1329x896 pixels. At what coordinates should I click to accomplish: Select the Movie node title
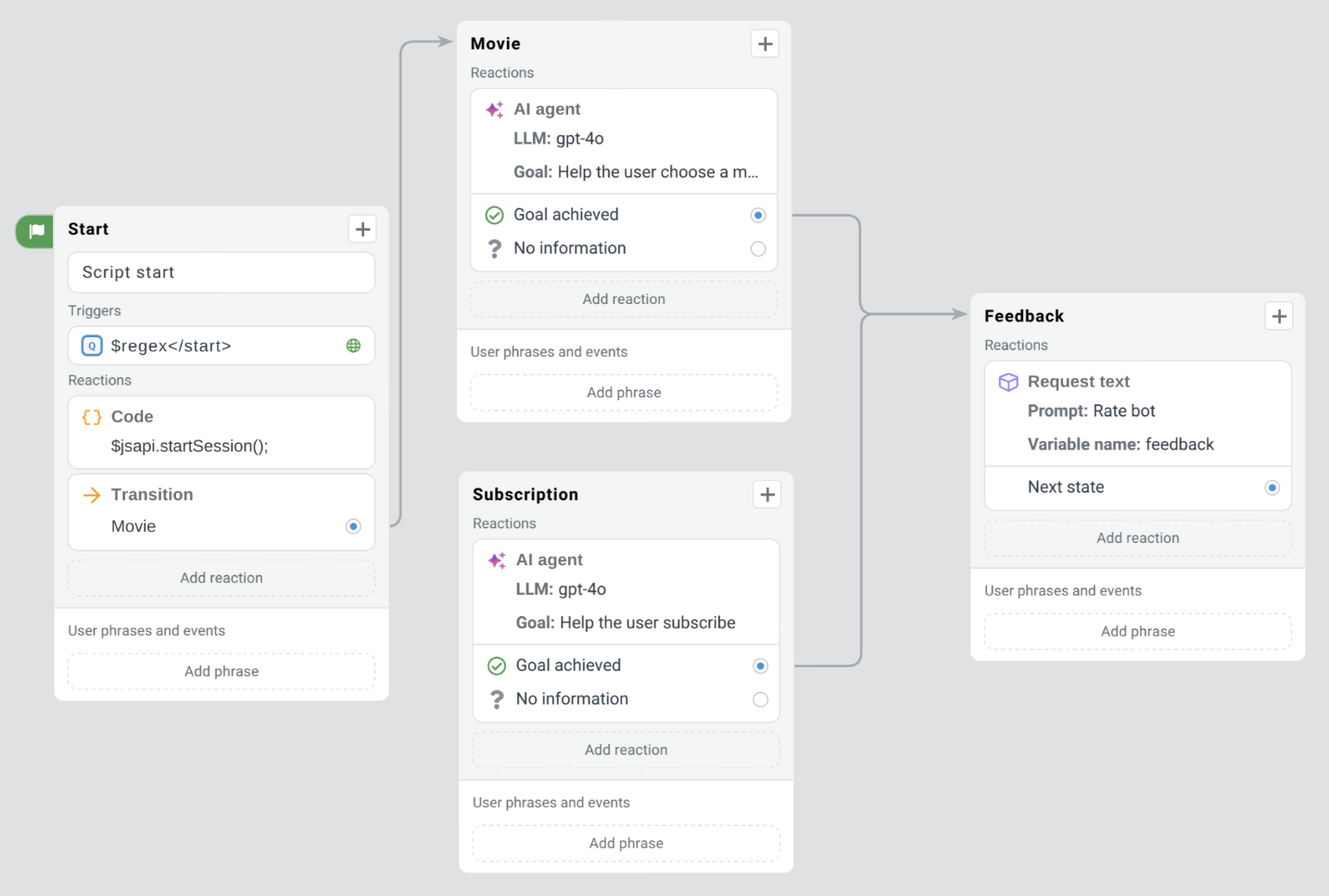tap(495, 43)
